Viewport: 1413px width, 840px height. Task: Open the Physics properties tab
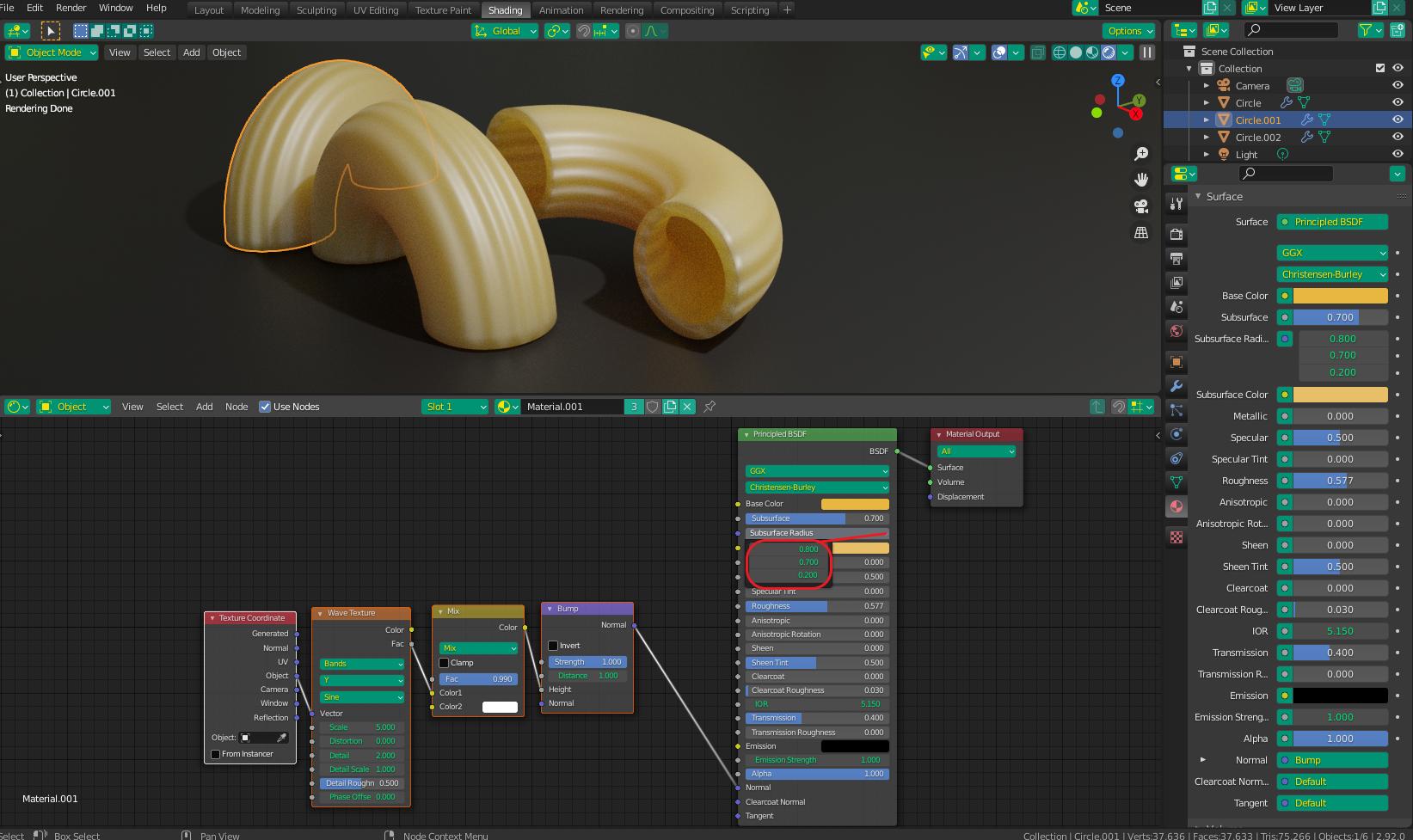[1176, 434]
